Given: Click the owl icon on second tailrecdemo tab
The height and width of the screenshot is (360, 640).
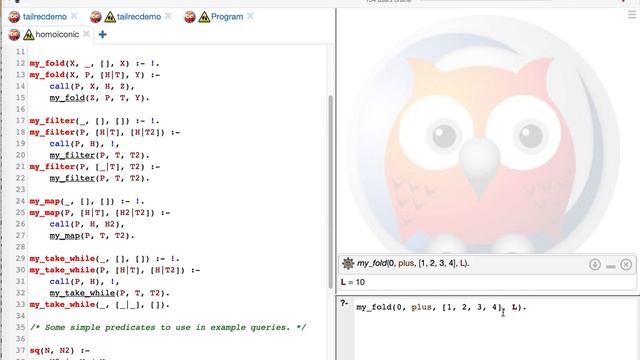Looking at the screenshot, I should point(96,17).
